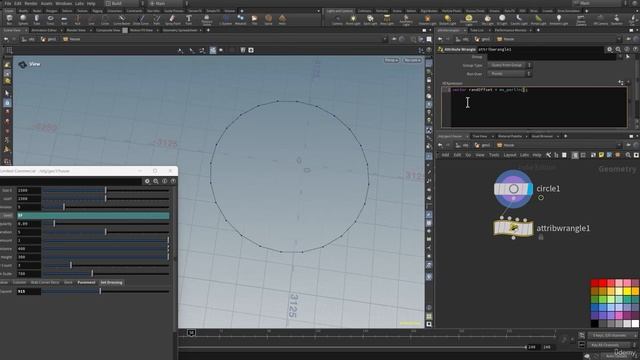This screenshot has height=360, width=640.
Task: Open the Run Over dropdown
Action: [510, 74]
